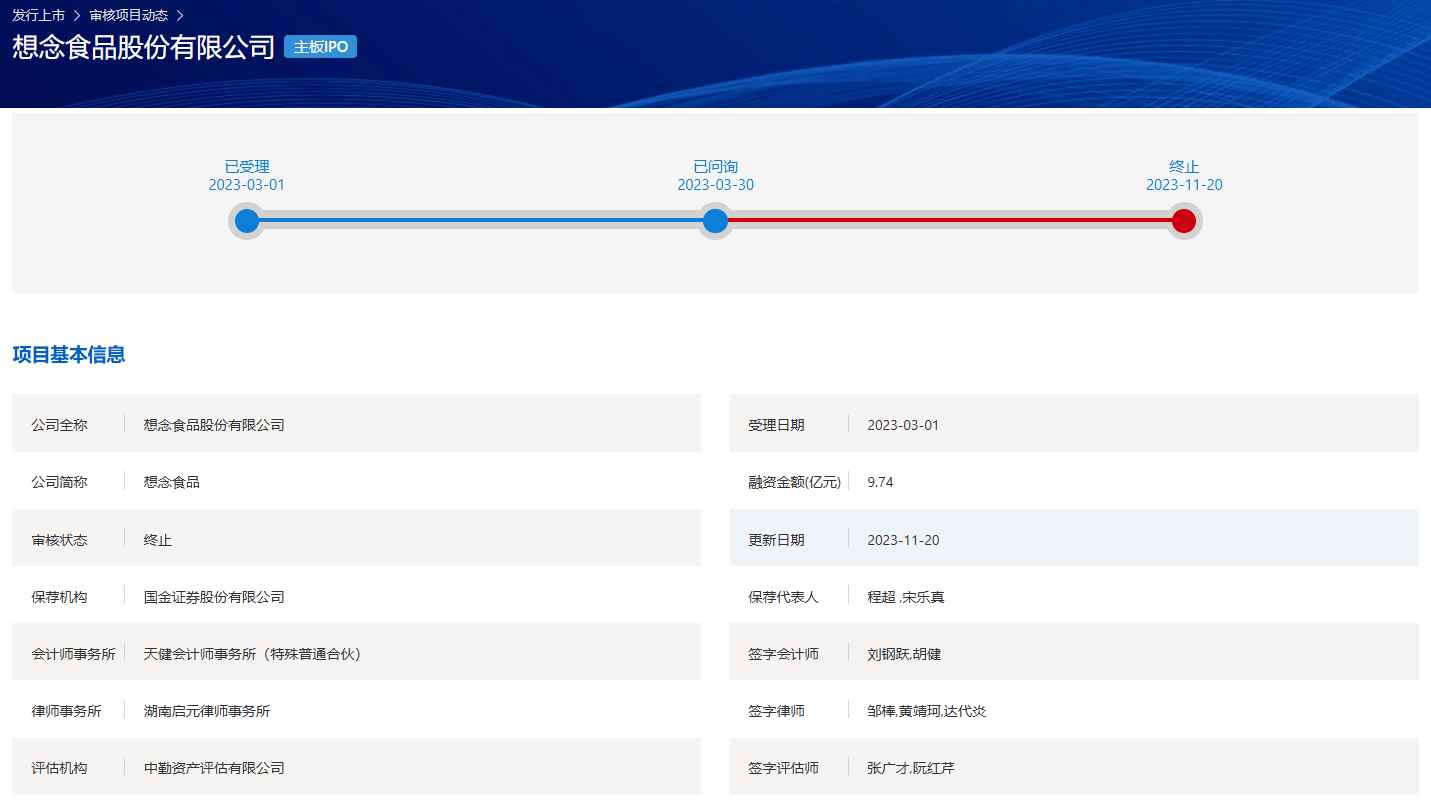Click the sponsor name 国金证券股份有限公司
The image size is (1431, 806).
click(214, 597)
